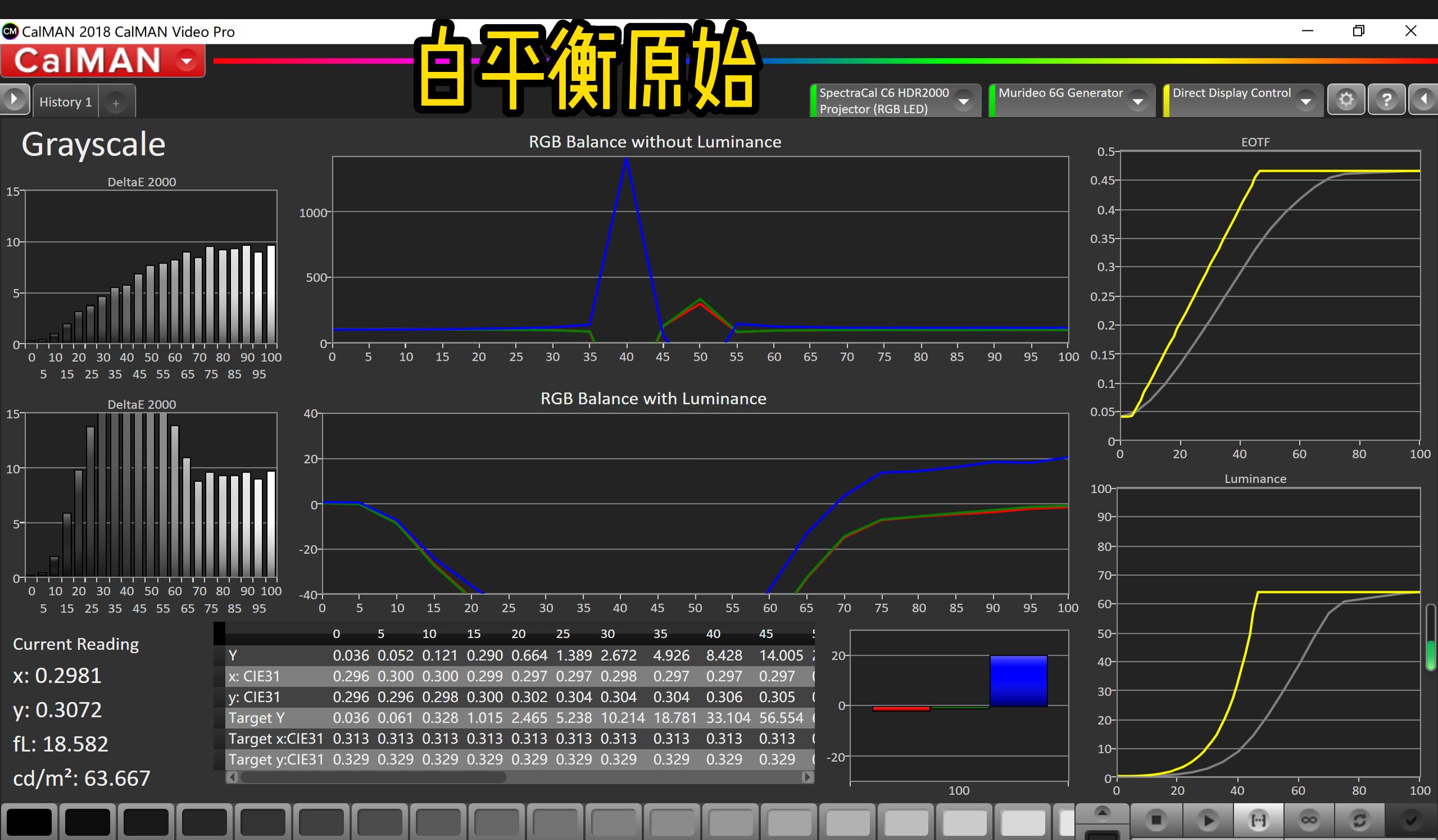The width and height of the screenshot is (1438, 840).
Task: Add a new history tab with the plus
Action: [x=117, y=103]
